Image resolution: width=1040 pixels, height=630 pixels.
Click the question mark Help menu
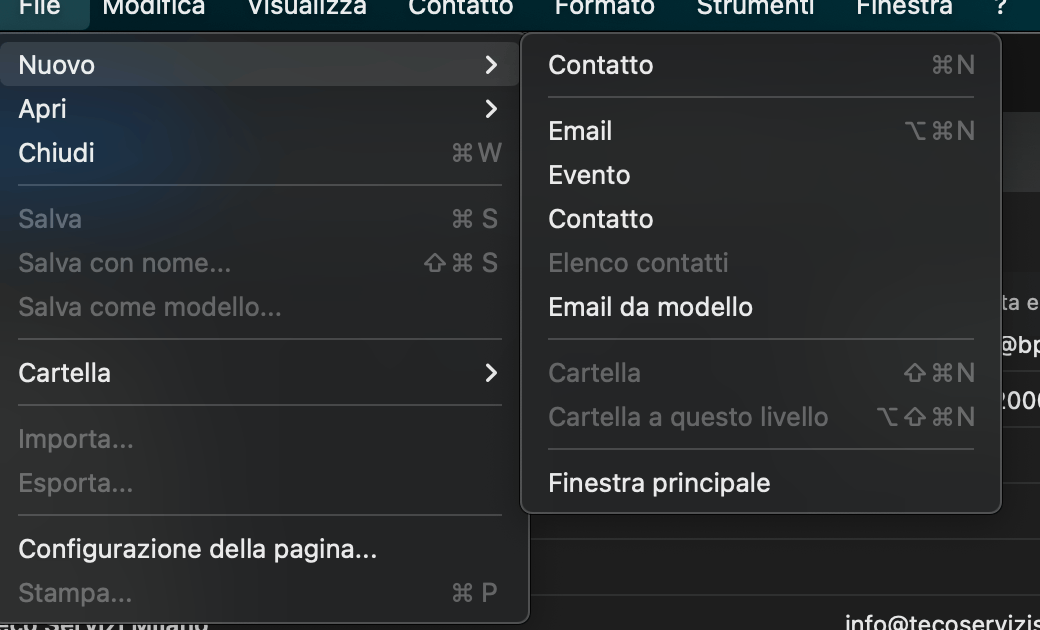[1002, 8]
